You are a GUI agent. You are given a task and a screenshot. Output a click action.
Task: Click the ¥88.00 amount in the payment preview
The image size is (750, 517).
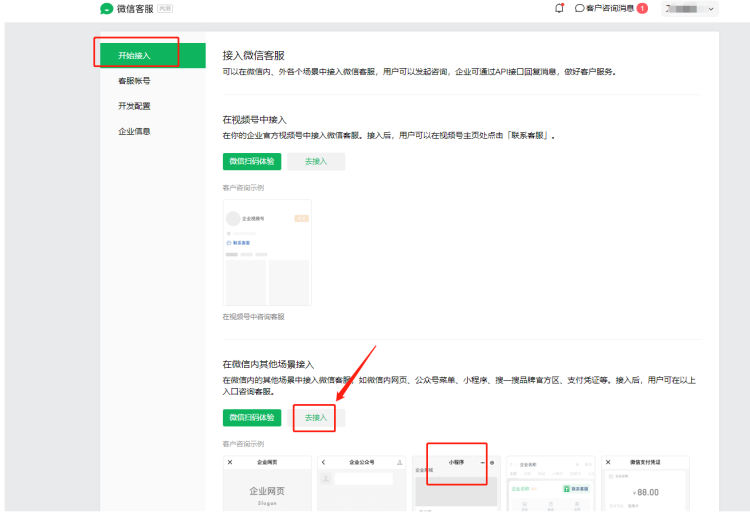(646, 493)
